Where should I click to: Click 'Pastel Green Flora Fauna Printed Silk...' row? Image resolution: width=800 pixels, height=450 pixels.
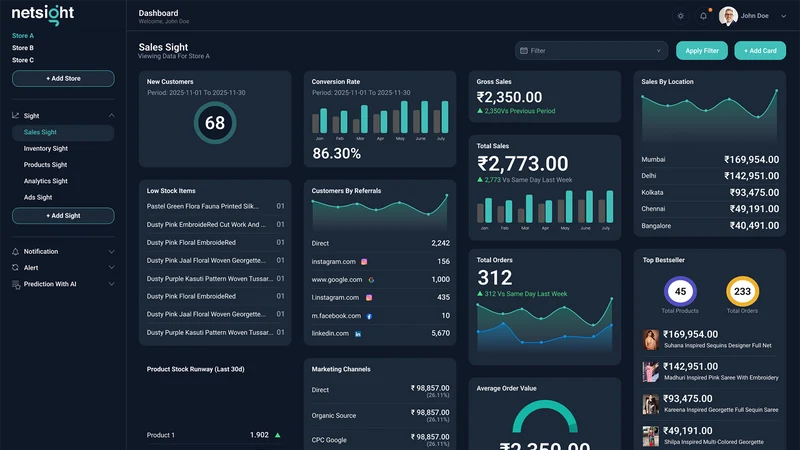(x=215, y=206)
